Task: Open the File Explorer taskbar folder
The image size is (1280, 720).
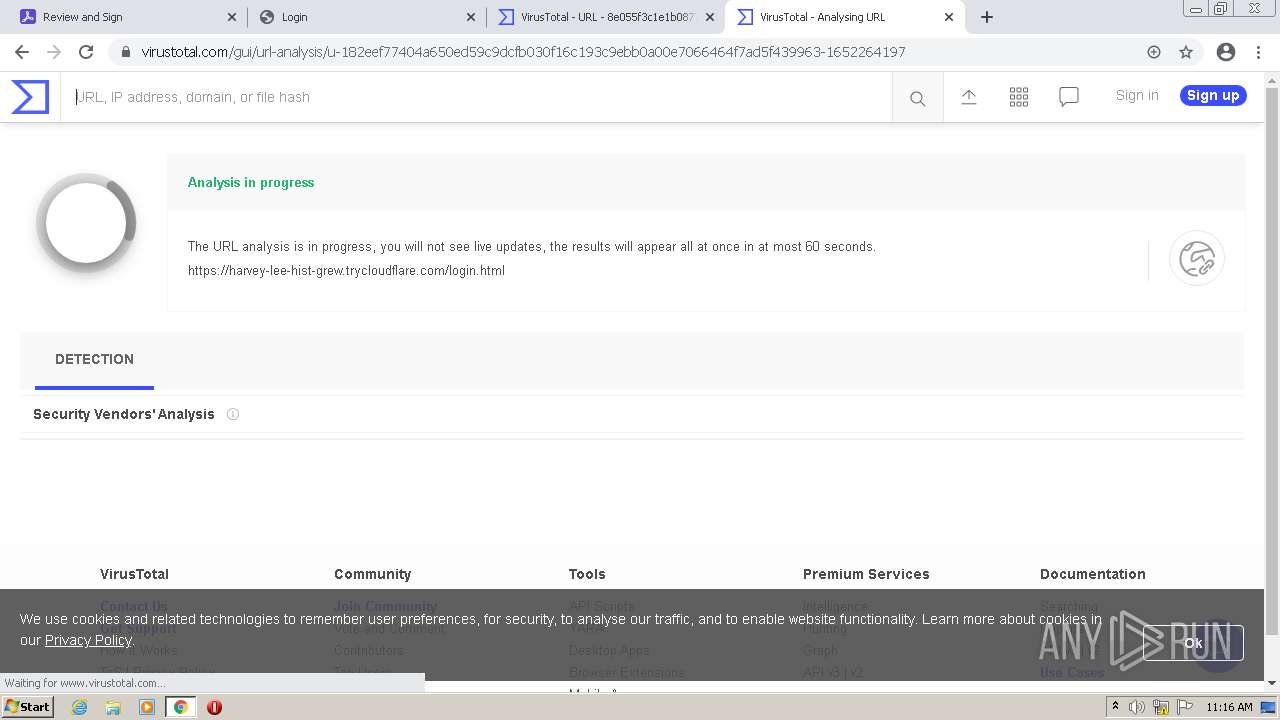Action: pos(113,707)
